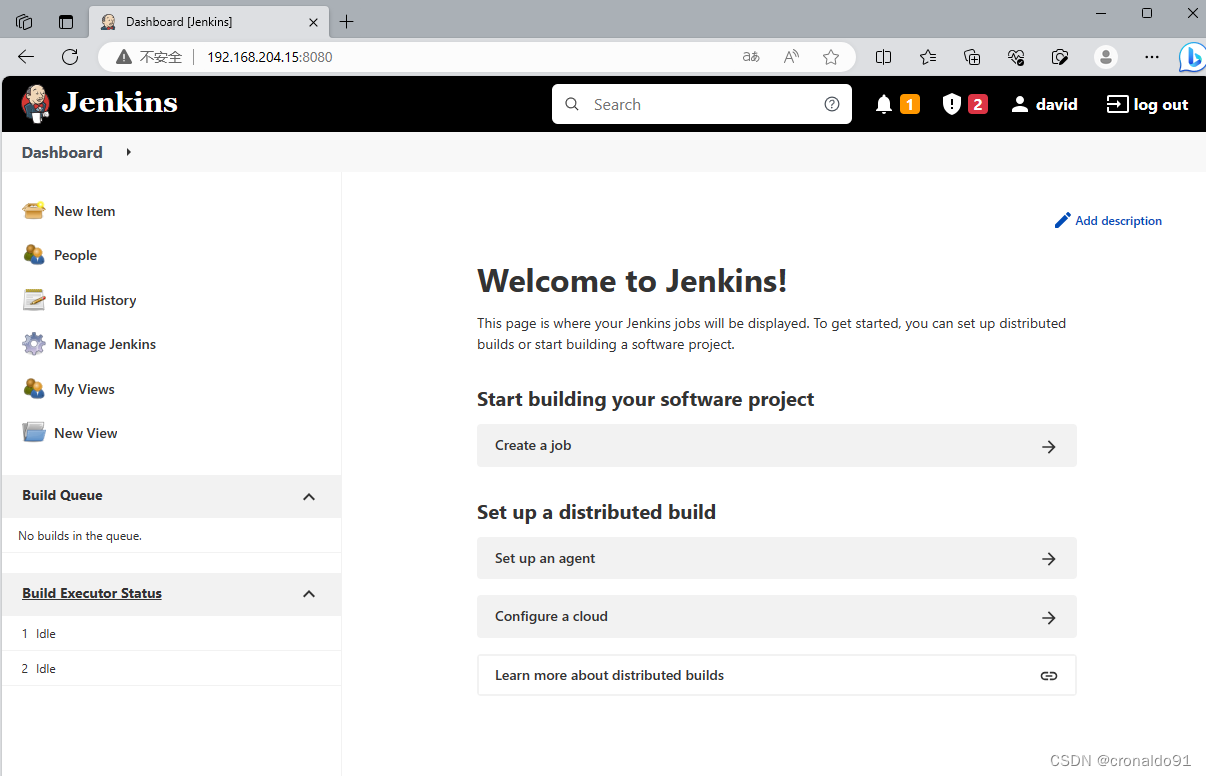
Task: Click Configure a cloud button
Action: point(777,617)
